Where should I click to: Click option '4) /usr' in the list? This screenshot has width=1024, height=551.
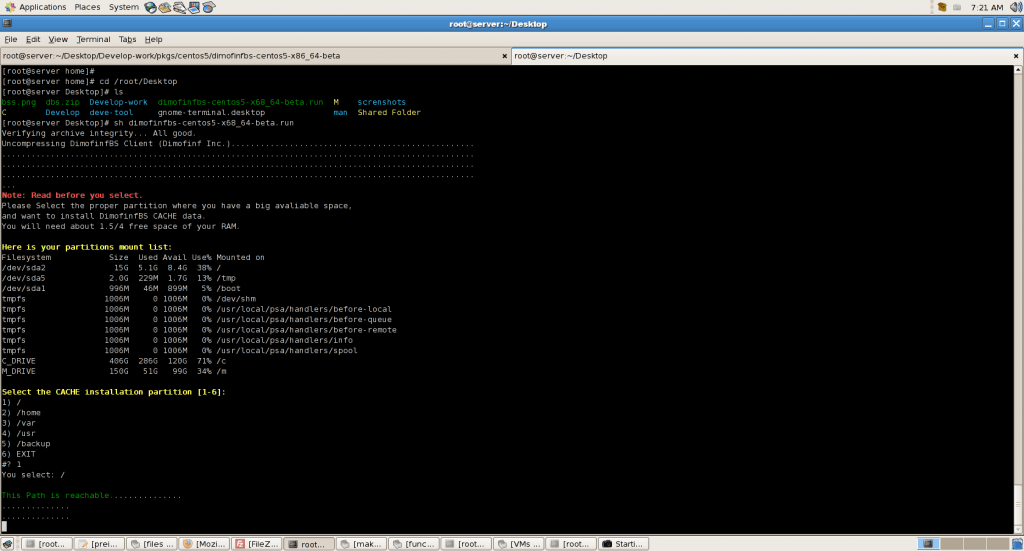[18, 433]
